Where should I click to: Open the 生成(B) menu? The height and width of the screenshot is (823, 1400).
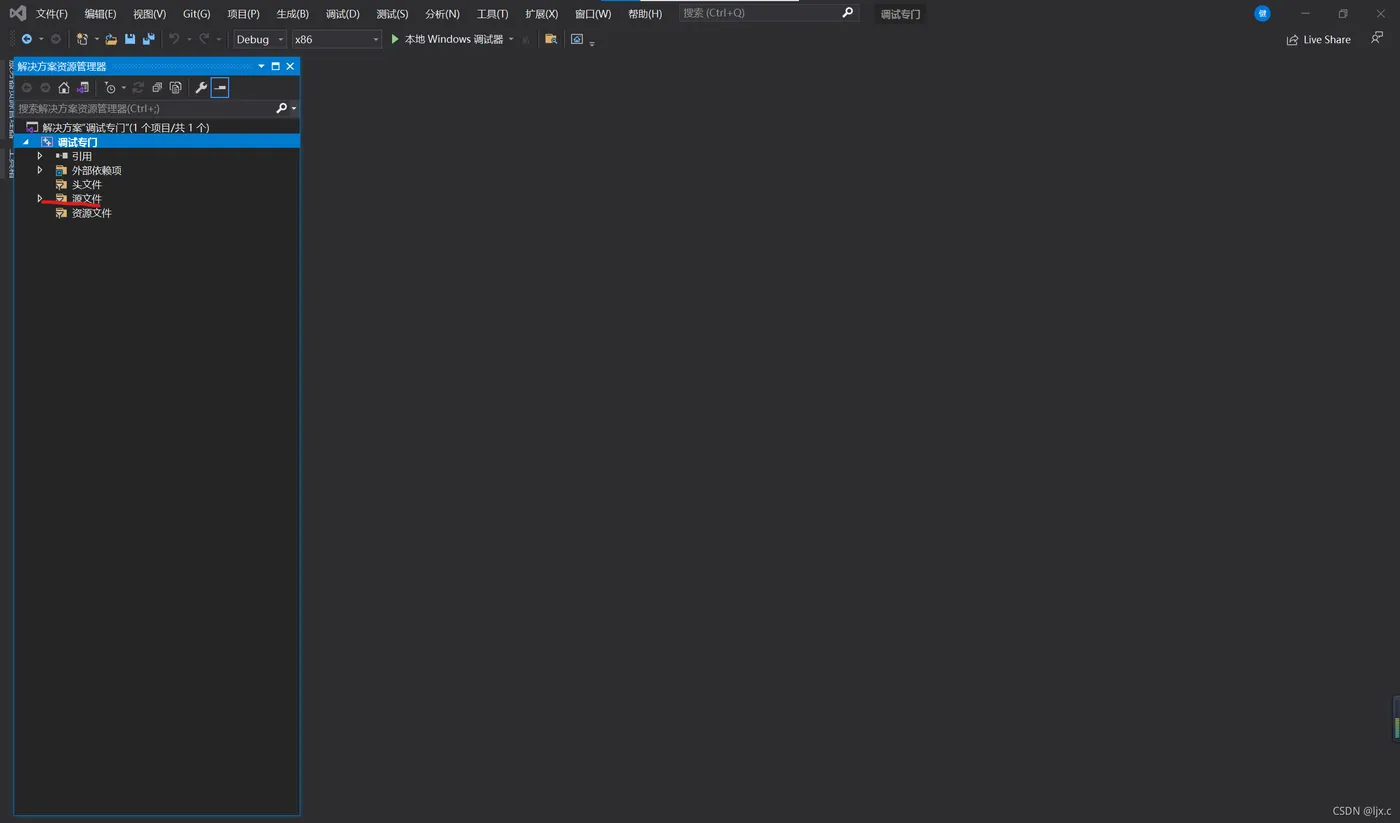292,14
